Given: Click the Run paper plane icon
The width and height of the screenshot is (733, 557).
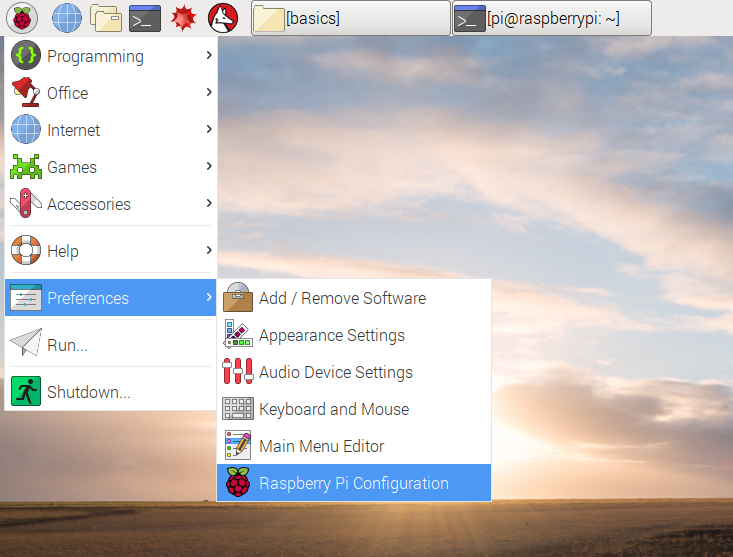Looking at the screenshot, I should click(x=26, y=343).
